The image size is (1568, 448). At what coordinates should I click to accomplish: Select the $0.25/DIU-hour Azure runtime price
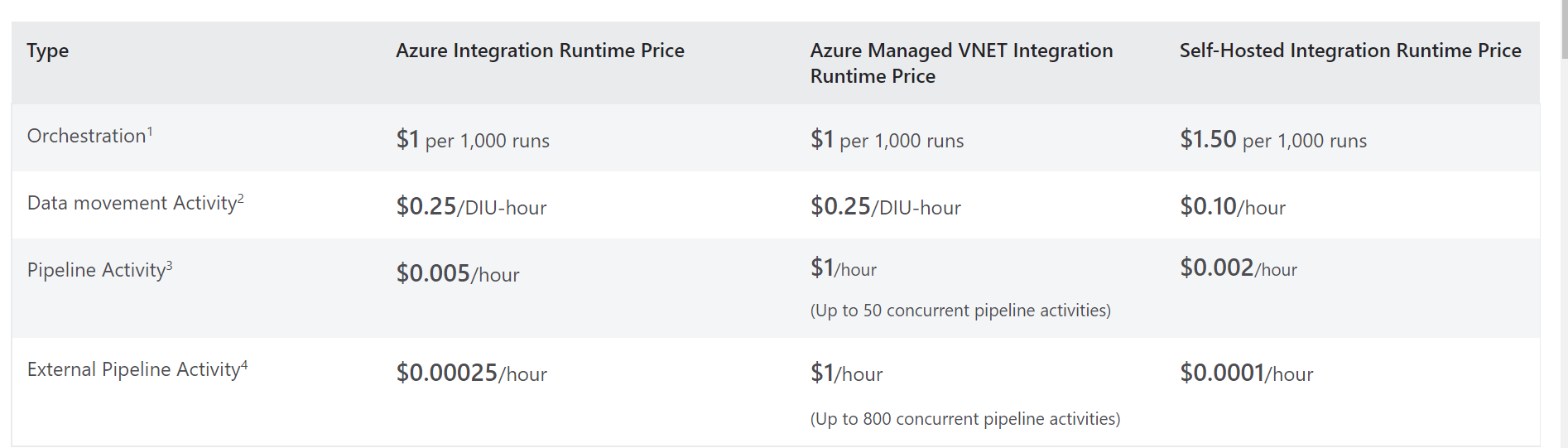pos(471,206)
